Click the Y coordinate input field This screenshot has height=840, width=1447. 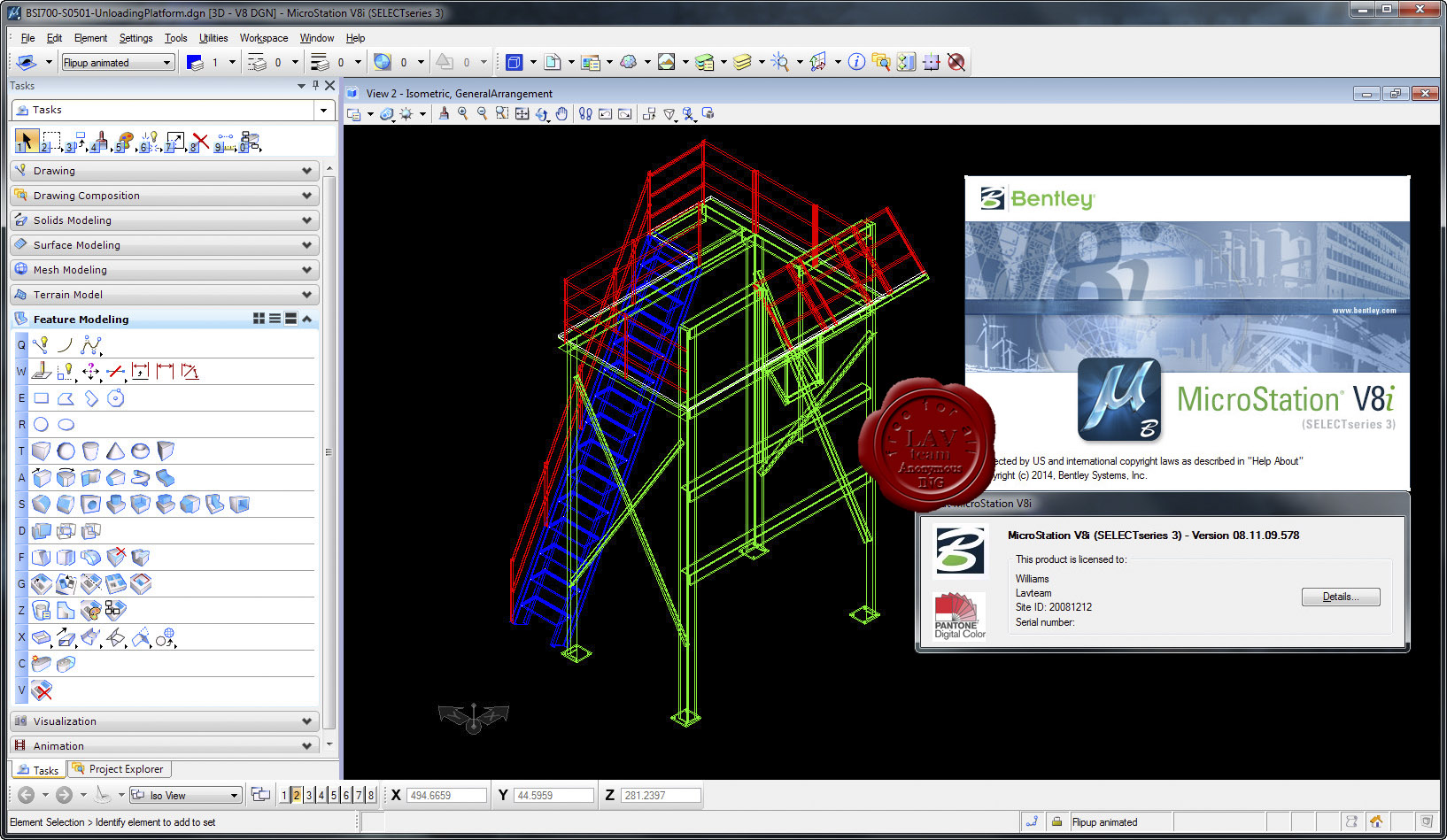(x=553, y=795)
